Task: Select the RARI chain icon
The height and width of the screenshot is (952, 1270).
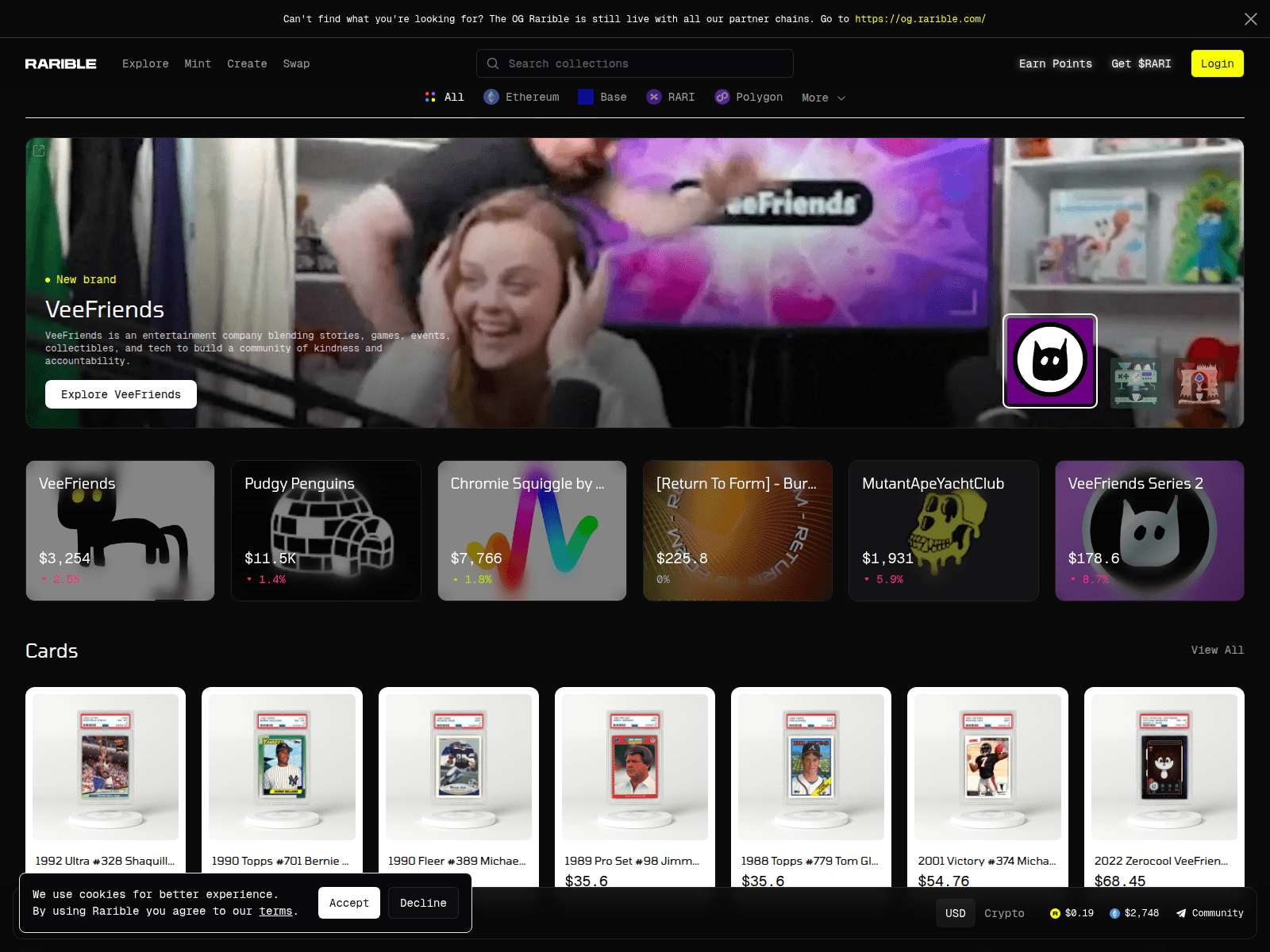Action: (x=654, y=97)
